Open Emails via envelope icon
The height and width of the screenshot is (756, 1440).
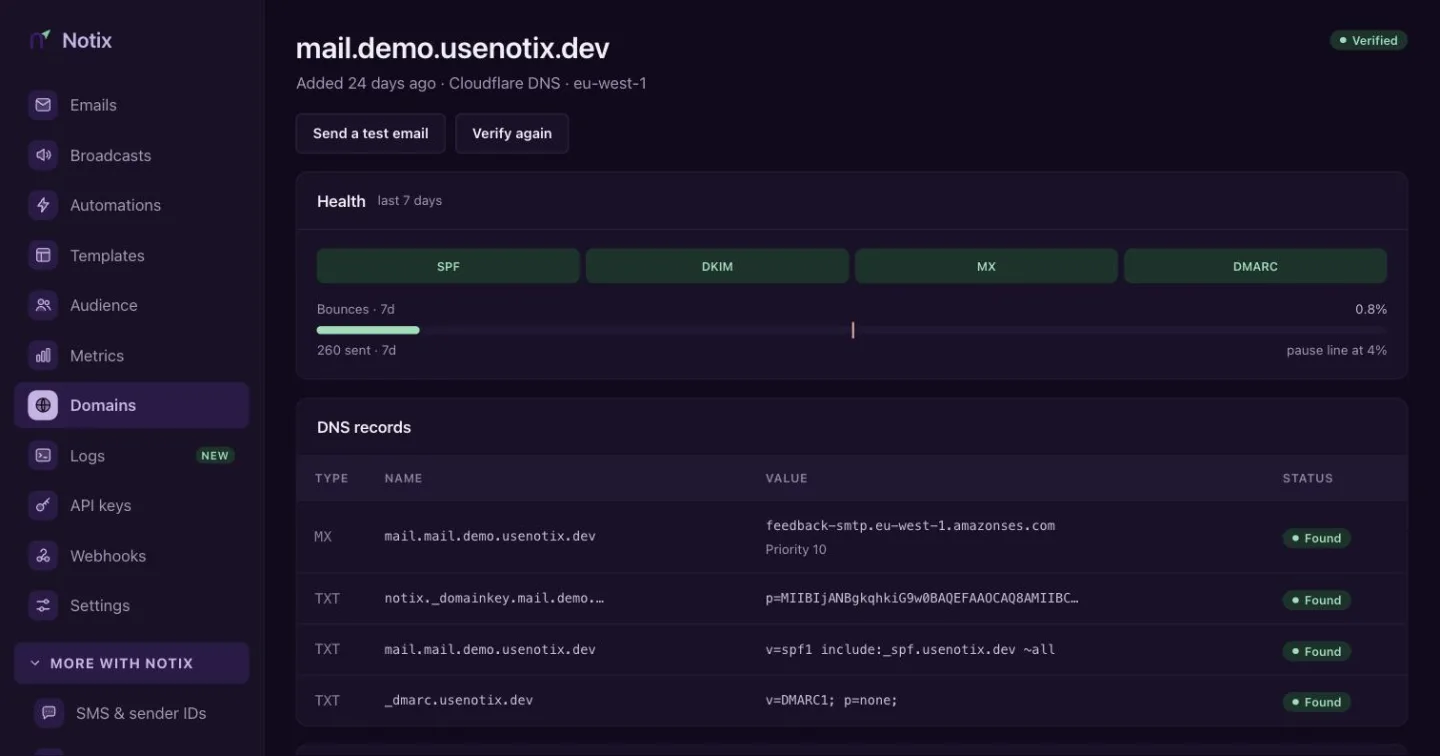(x=43, y=105)
